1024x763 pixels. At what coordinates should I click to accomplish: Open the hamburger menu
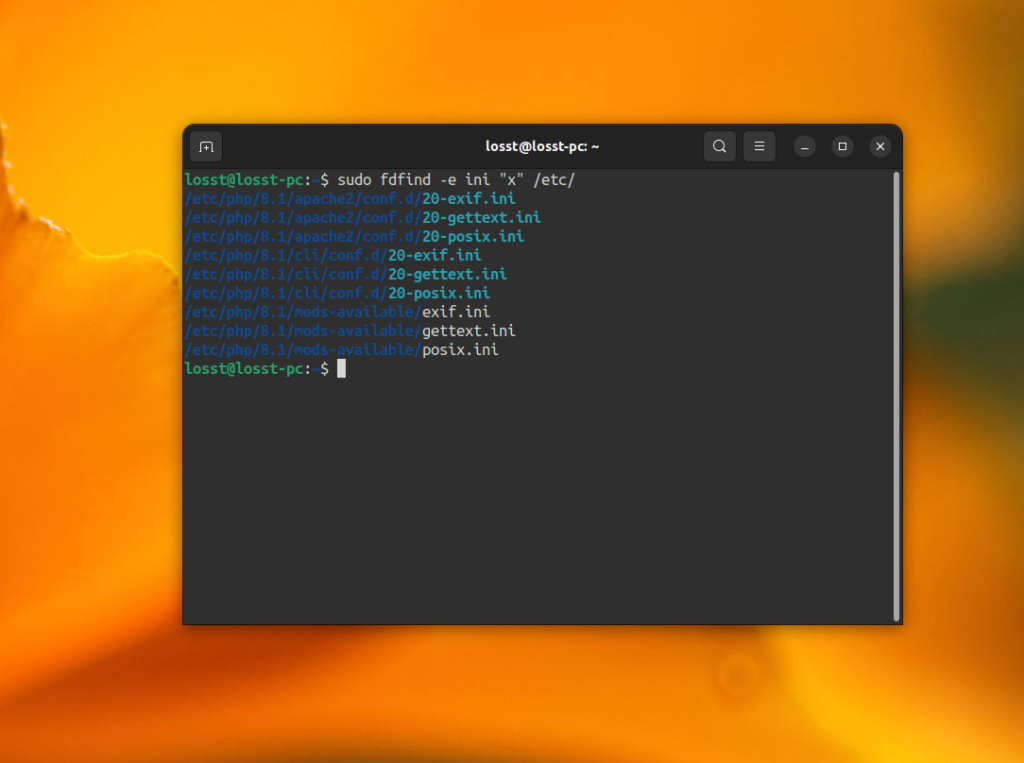(759, 146)
